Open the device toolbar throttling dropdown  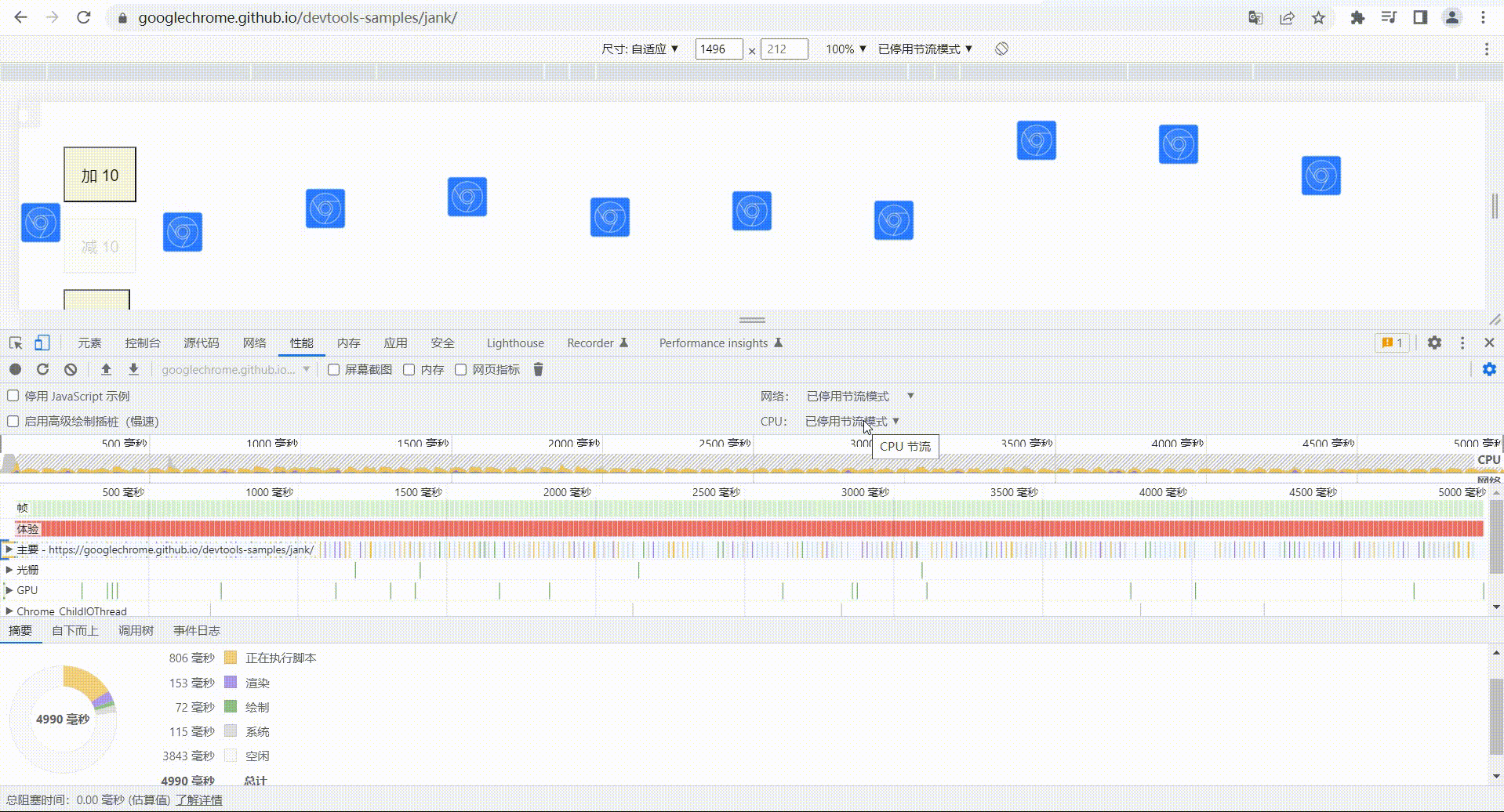coord(925,49)
